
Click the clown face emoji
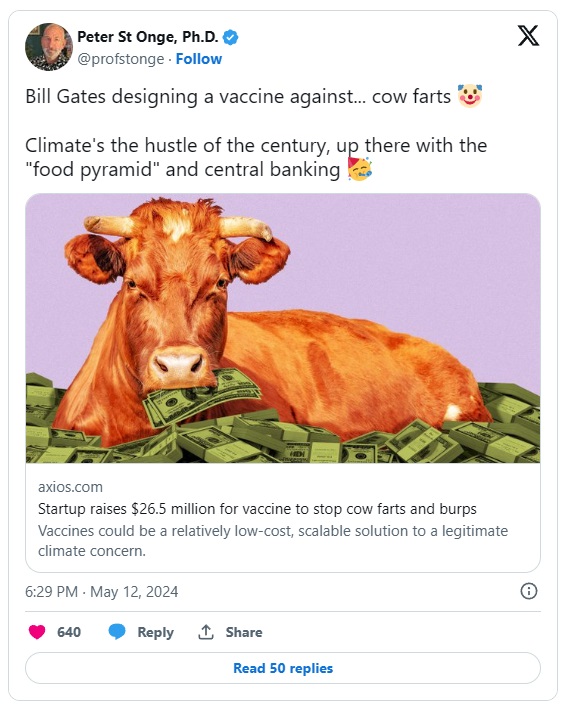469,96
